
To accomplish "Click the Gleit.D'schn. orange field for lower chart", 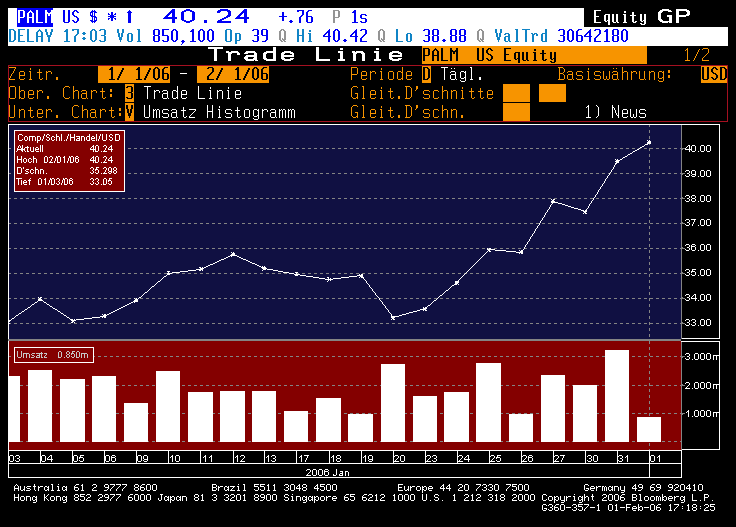I will (x=516, y=112).
